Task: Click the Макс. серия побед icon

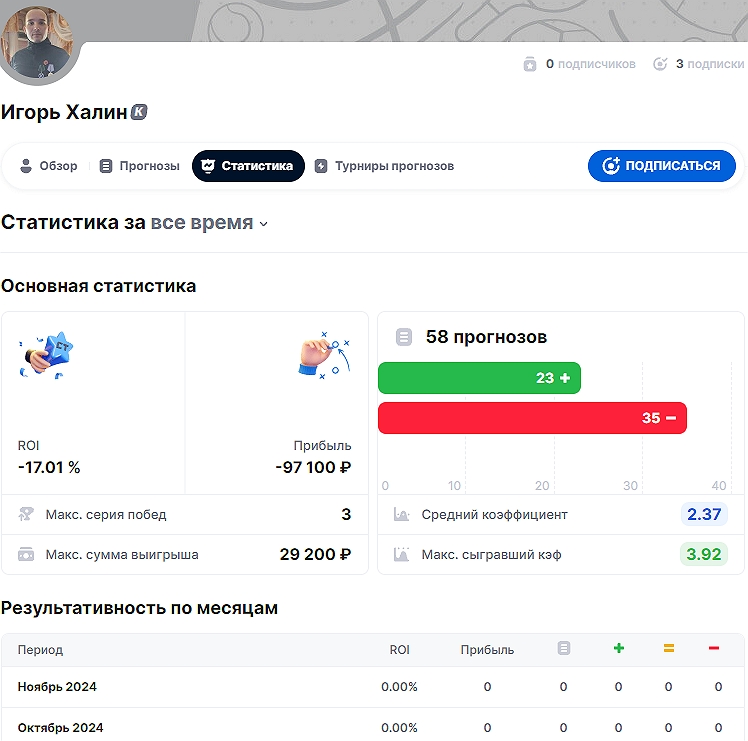Action: coord(27,515)
